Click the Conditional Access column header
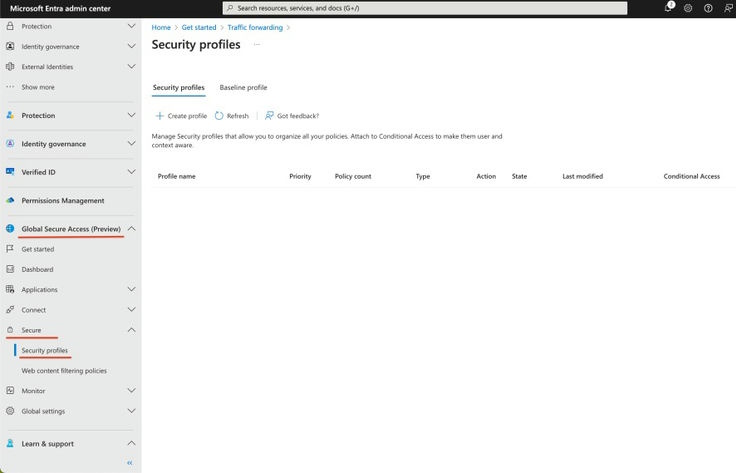This screenshot has height=473, width=736. coord(691,176)
